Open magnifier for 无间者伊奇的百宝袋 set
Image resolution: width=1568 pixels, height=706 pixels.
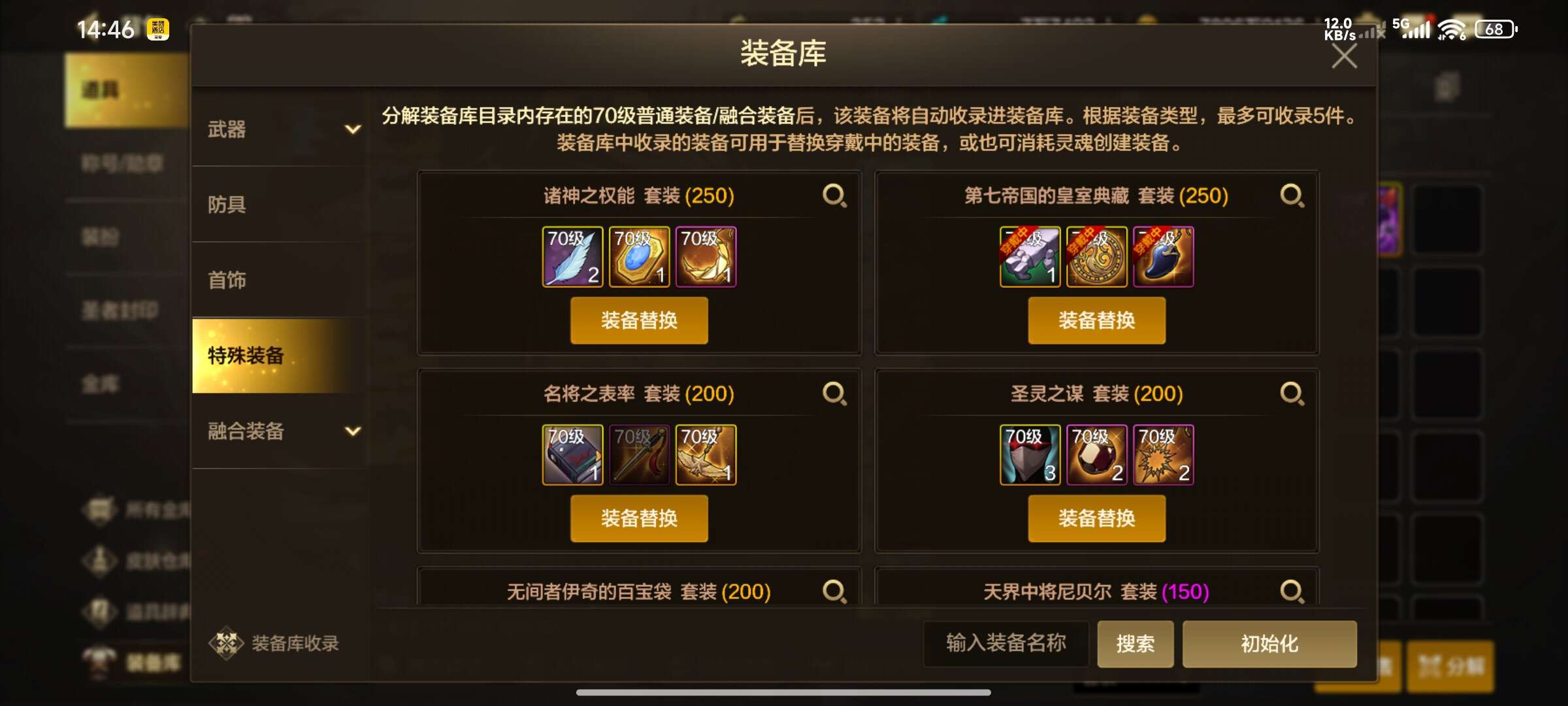pos(834,592)
